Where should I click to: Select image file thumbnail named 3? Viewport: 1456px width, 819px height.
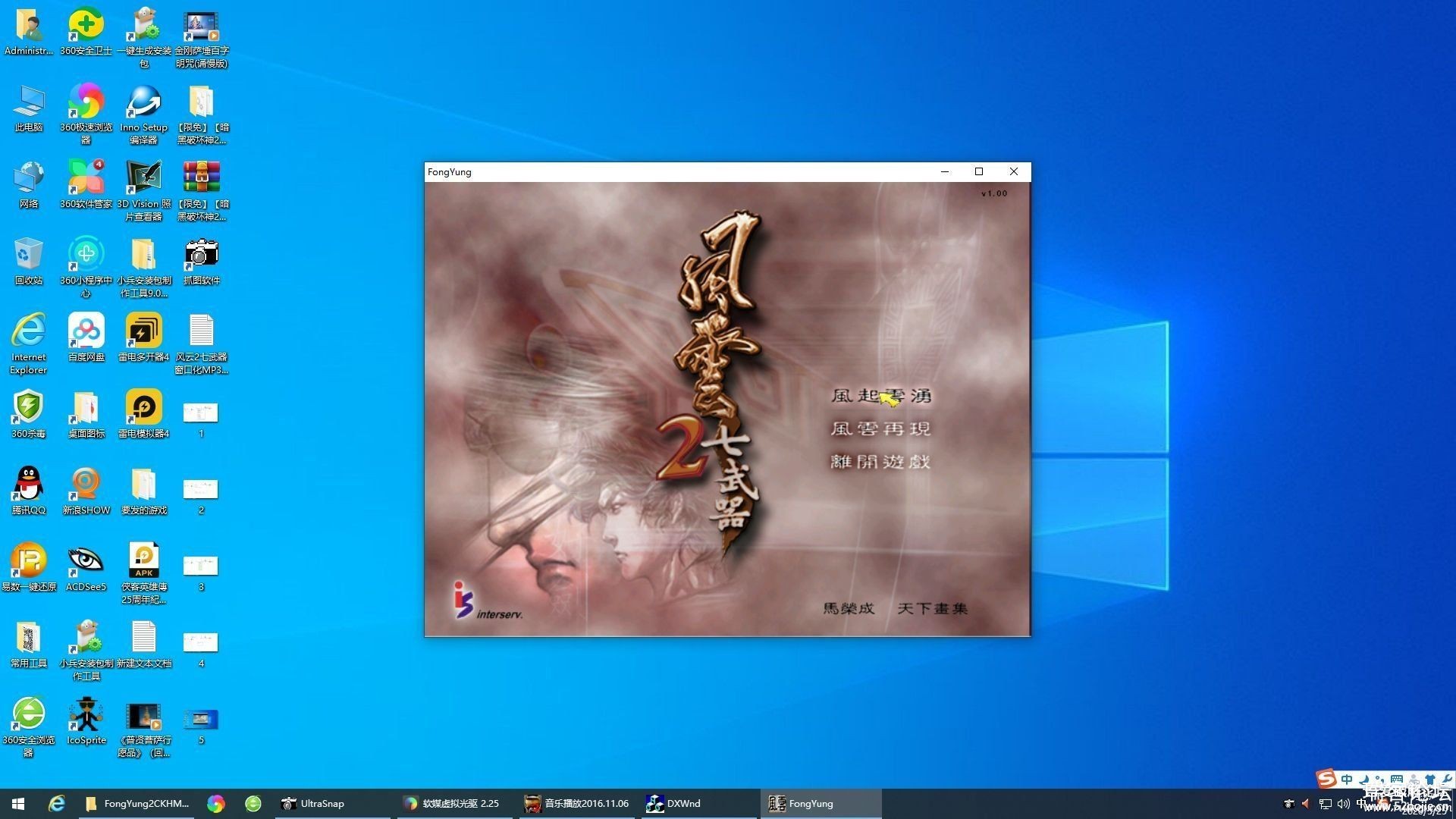(201, 573)
